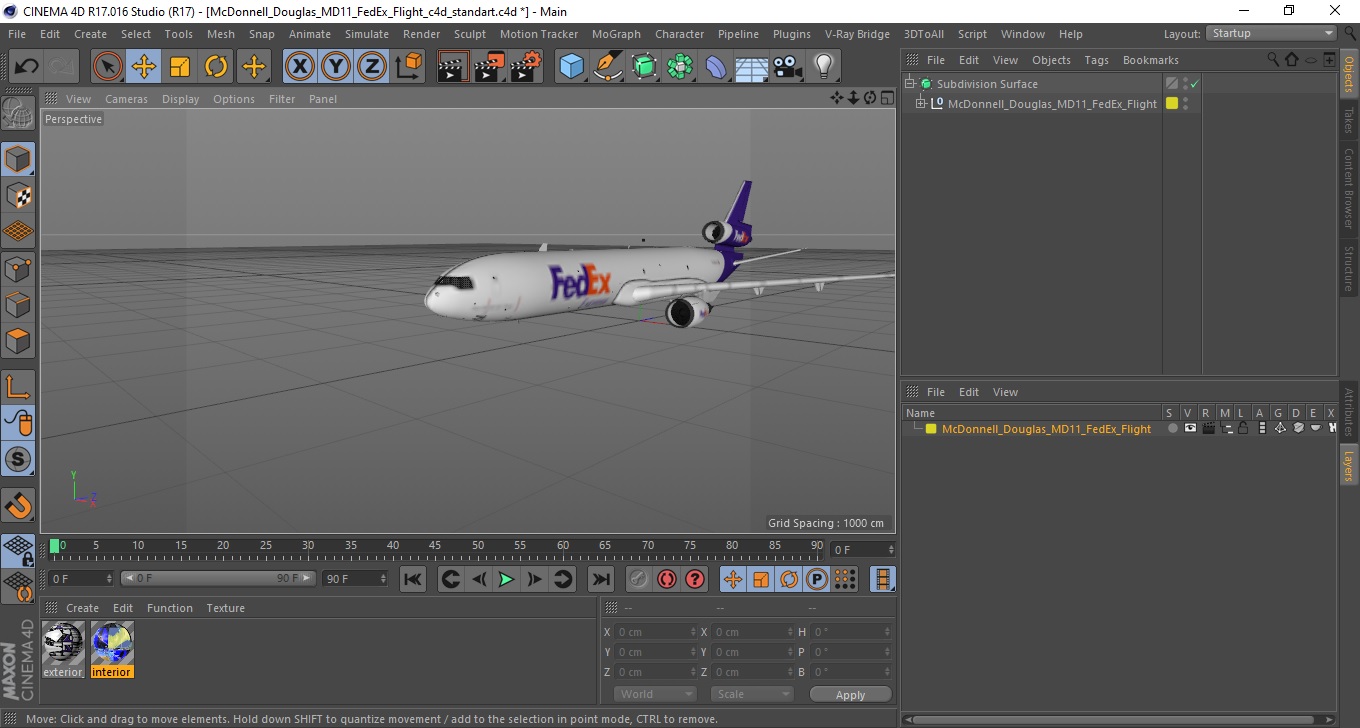Render the active view
1360x728 pixels.
click(x=453, y=67)
